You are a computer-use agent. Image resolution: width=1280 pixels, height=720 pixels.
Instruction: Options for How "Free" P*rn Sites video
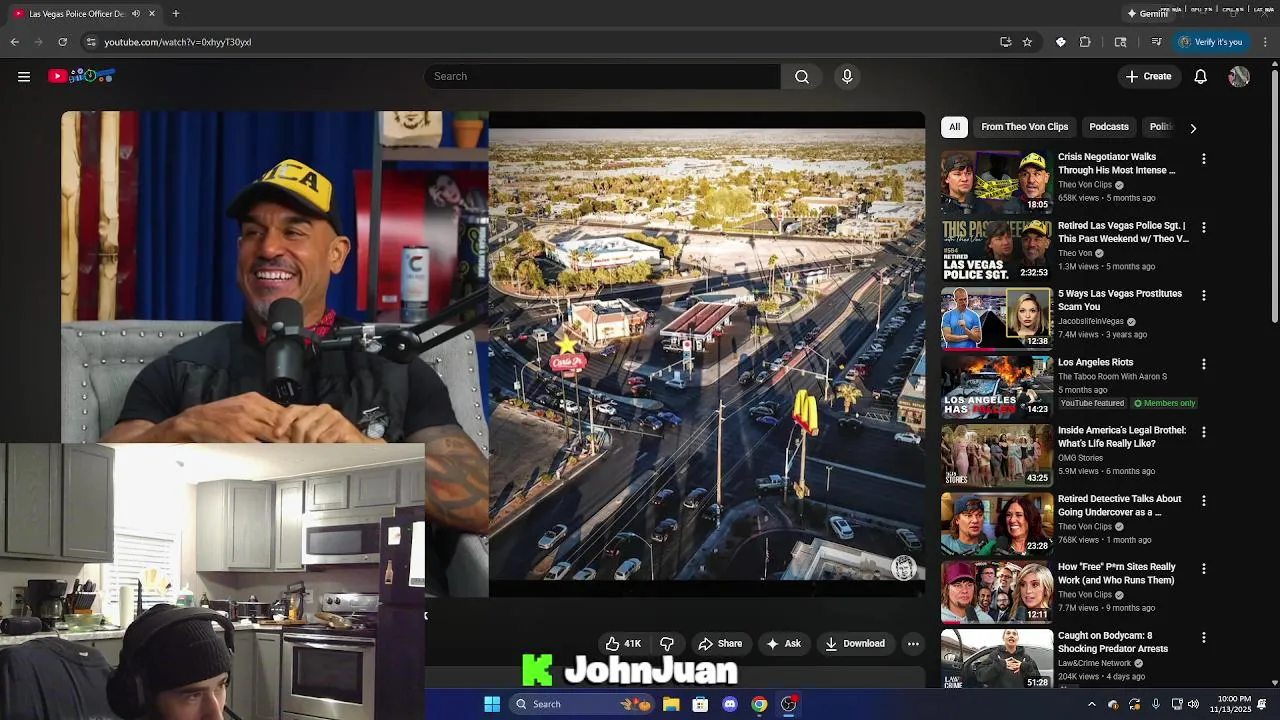point(1204,569)
